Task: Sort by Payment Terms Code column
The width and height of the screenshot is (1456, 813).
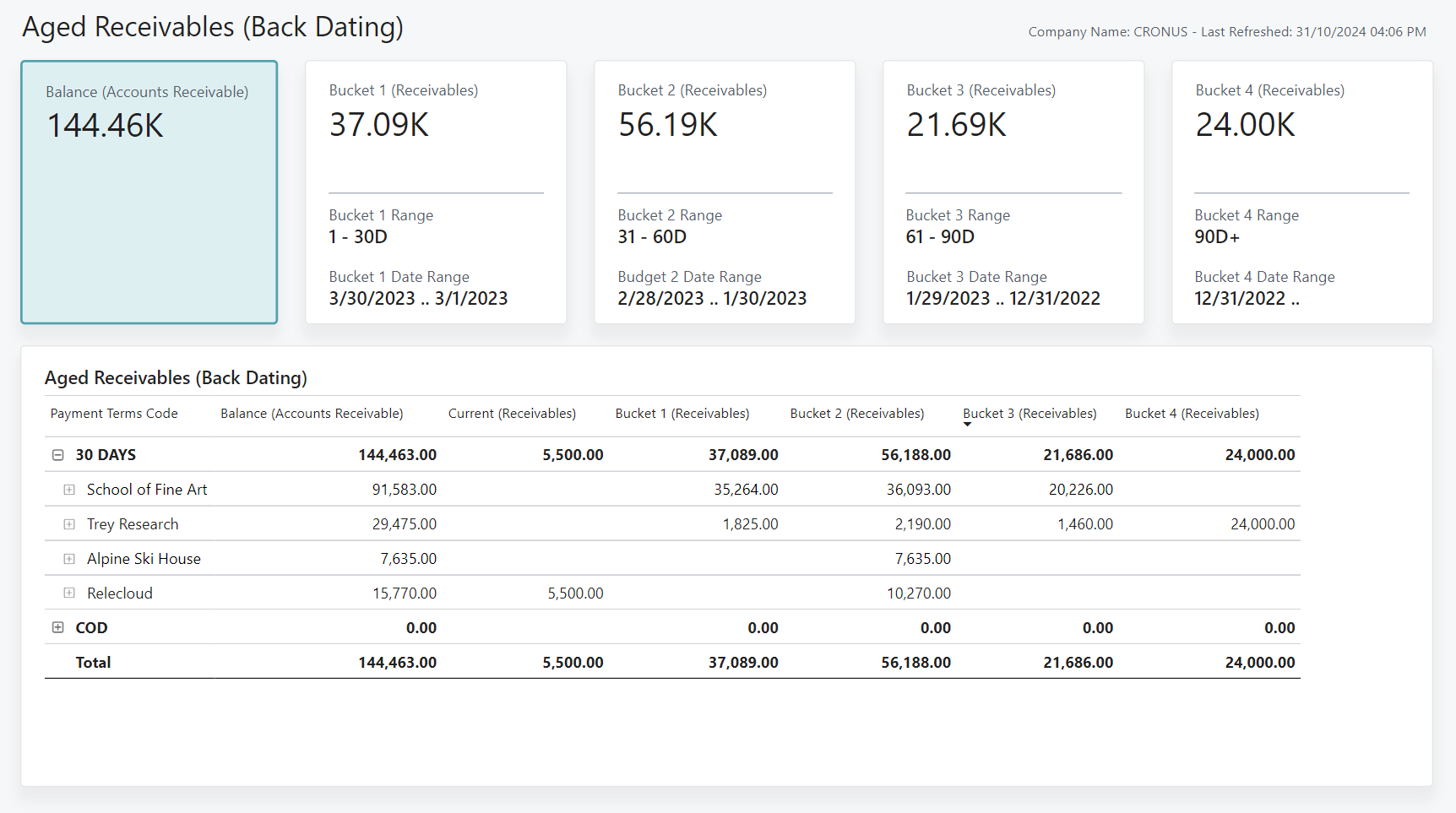Action: click(113, 413)
